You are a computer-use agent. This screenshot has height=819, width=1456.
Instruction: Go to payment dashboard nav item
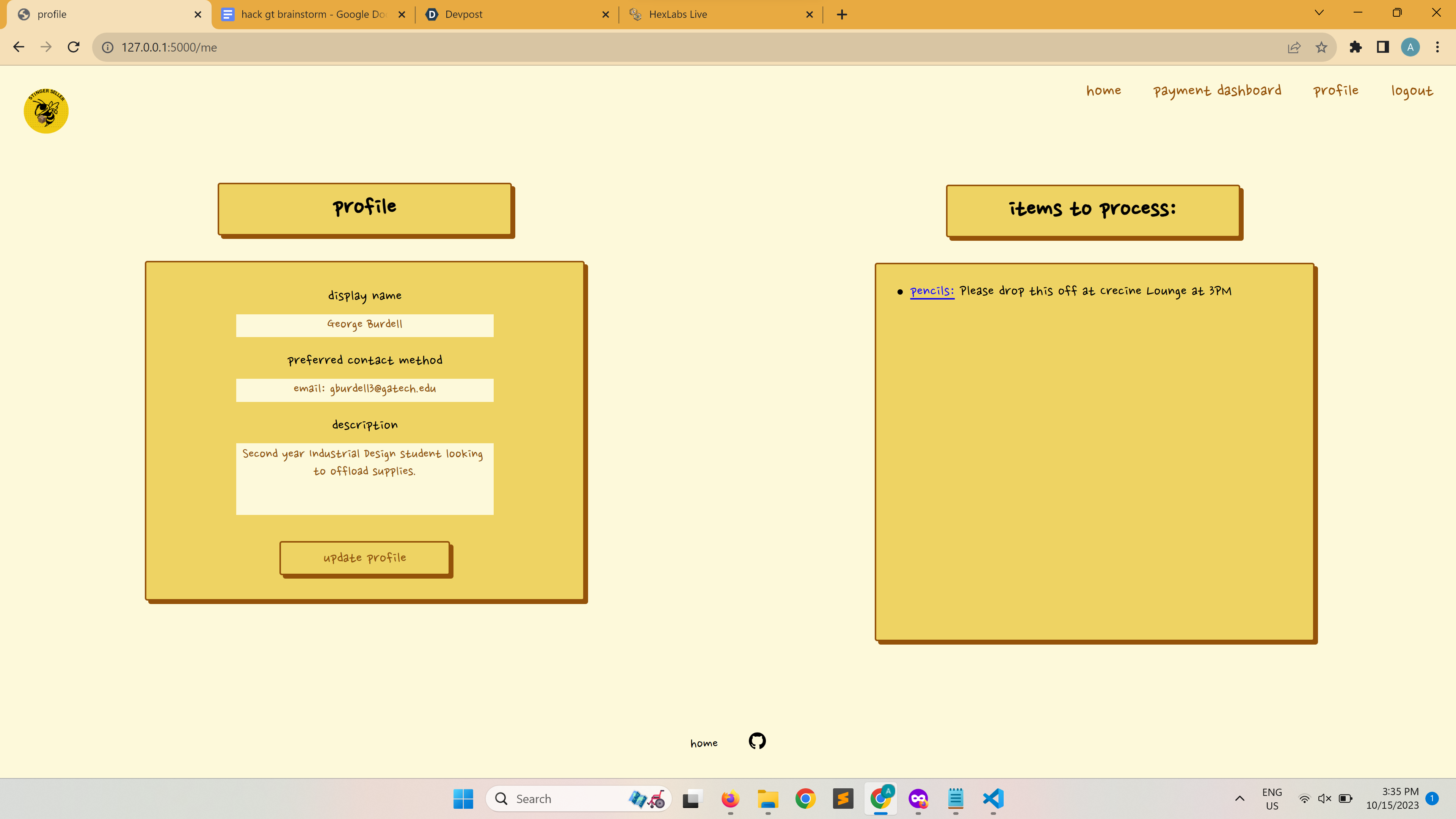coord(1217,91)
